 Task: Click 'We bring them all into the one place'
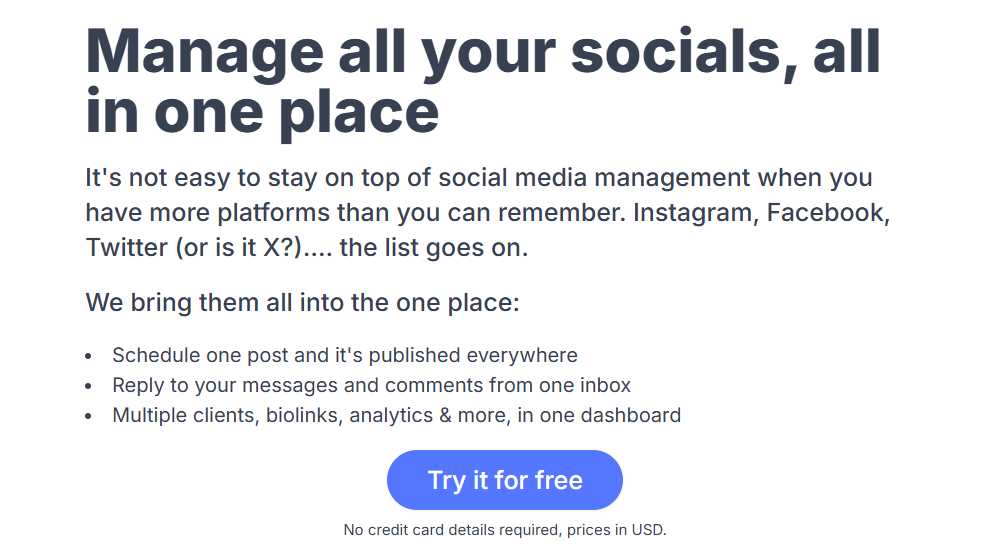point(302,302)
